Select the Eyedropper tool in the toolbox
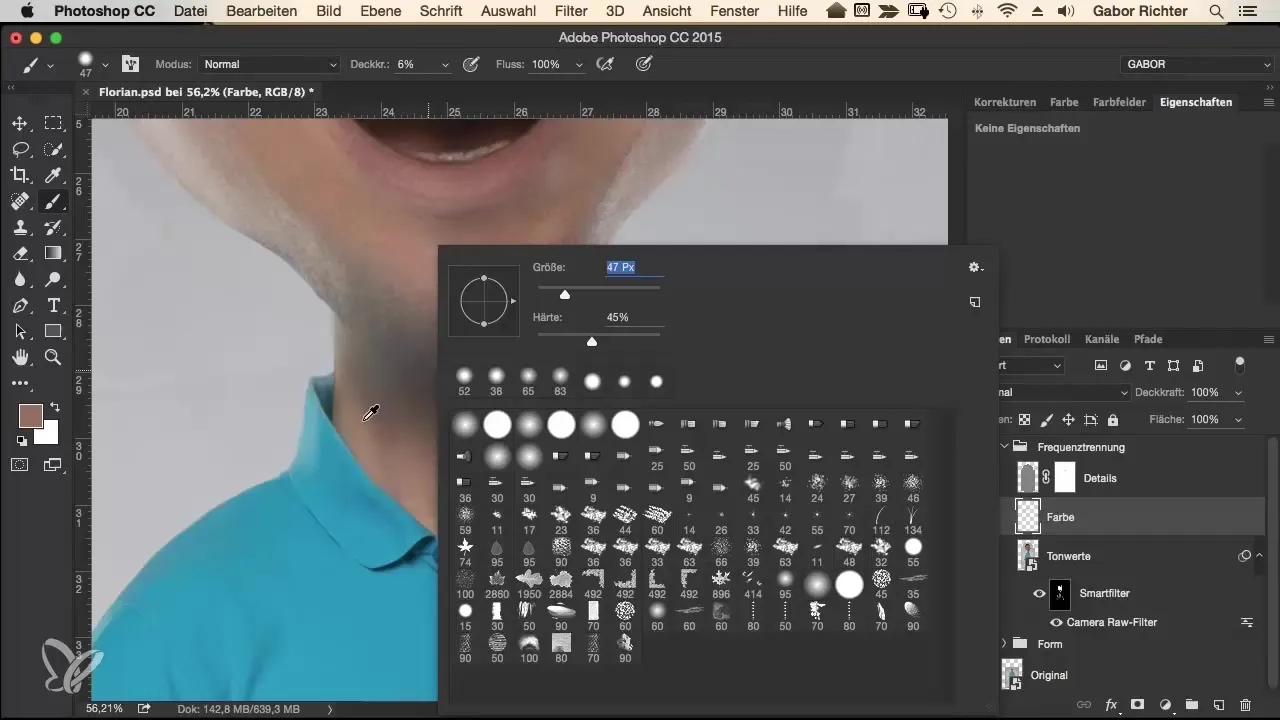Viewport: 1280px width, 720px height. (53, 175)
